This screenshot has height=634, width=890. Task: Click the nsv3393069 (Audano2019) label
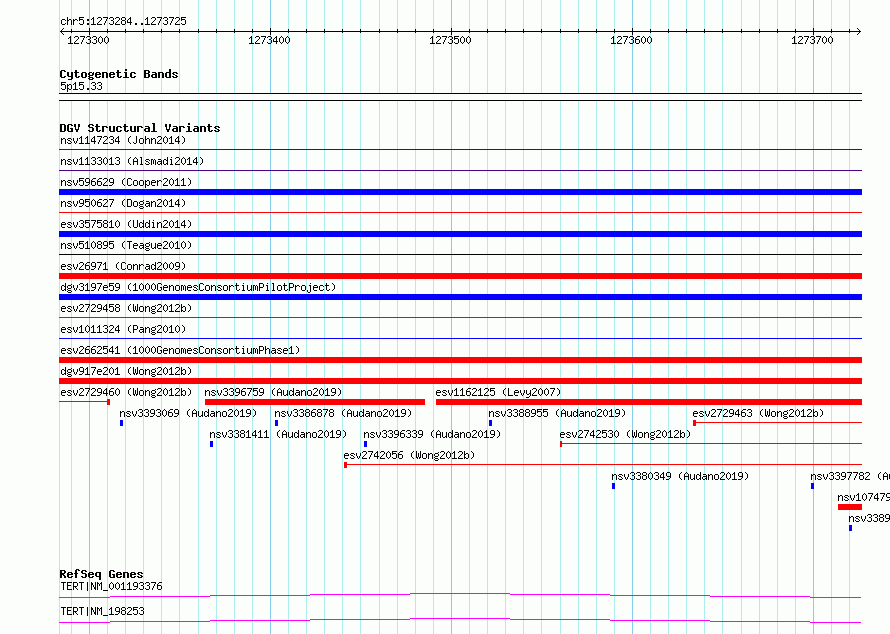click(188, 413)
